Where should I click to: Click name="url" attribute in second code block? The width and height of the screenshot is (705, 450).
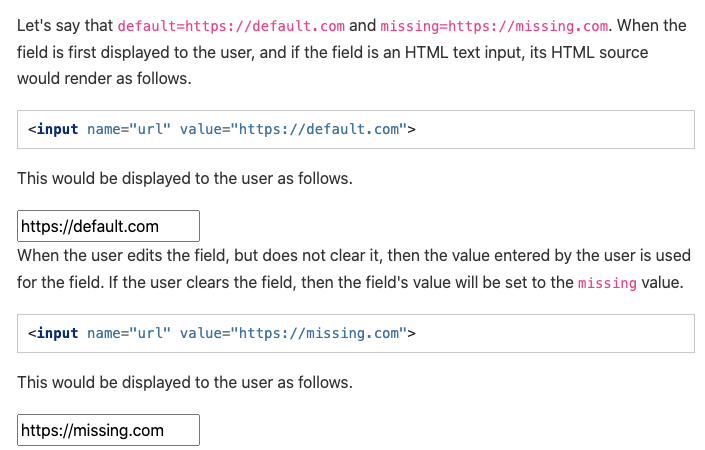(x=129, y=334)
